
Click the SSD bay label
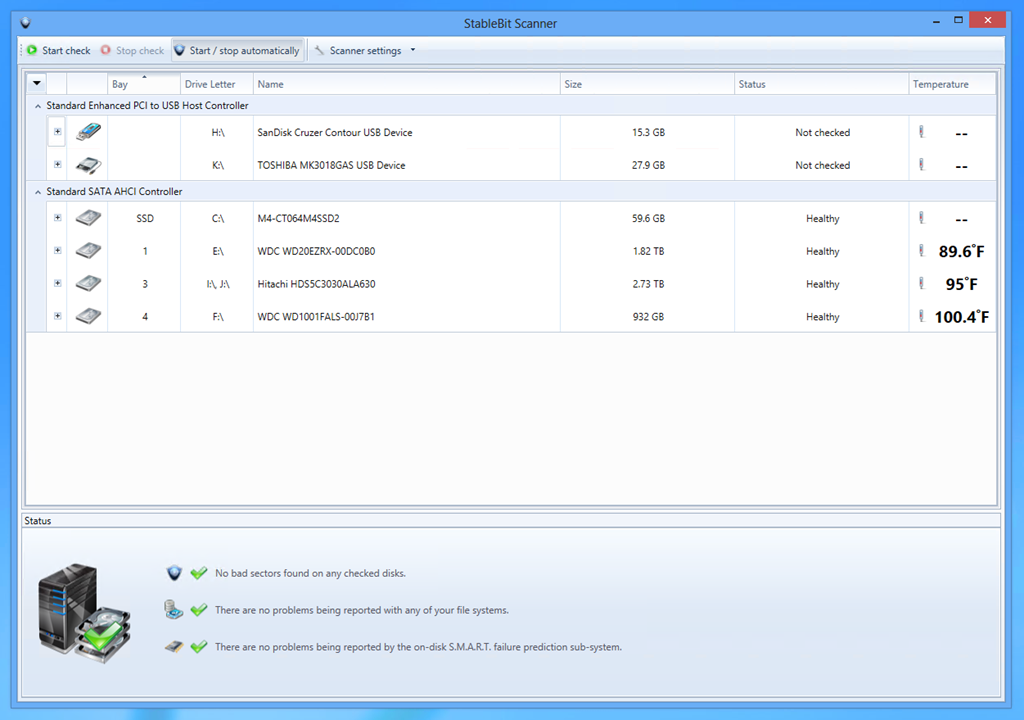click(145, 218)
